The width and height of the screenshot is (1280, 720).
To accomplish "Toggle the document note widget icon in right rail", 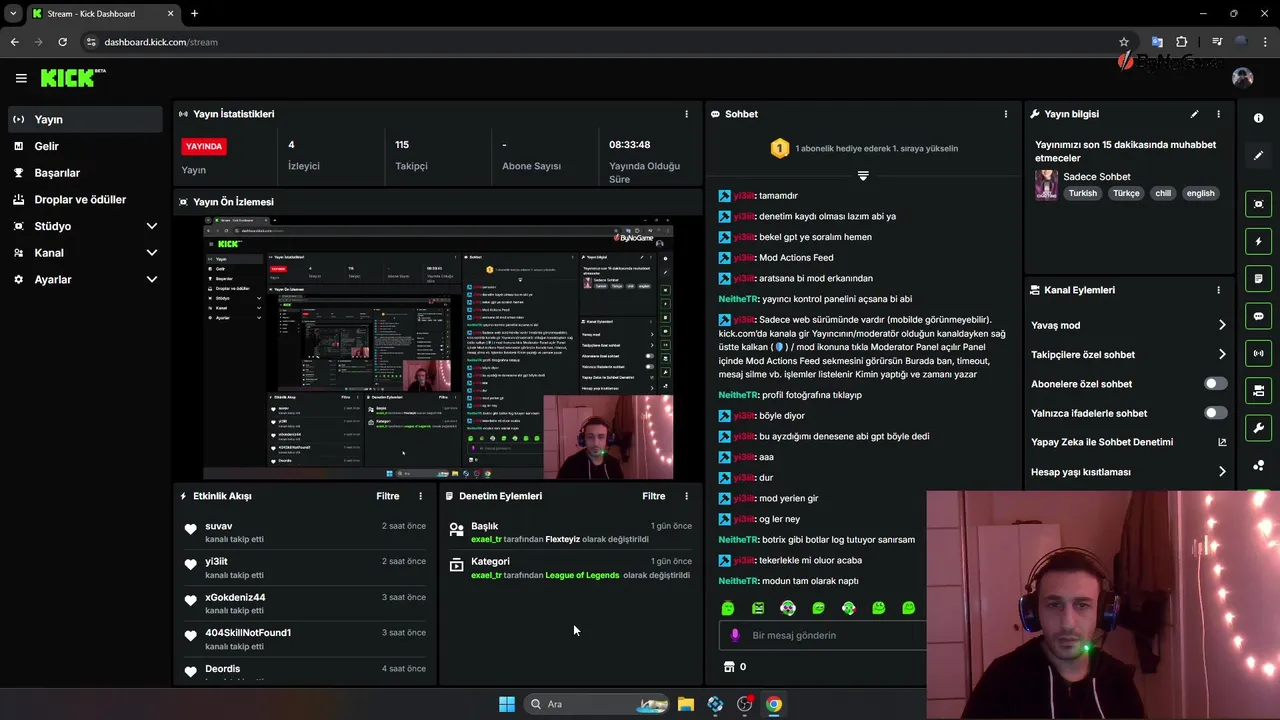I will [x=1258, y=278].
